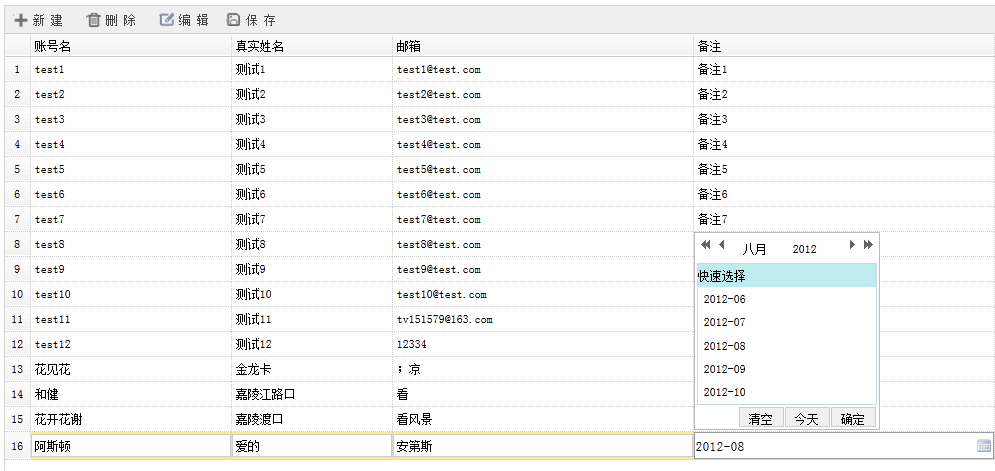This screenshot has width=995, height=471.
Task: Click the 编辑 (edit) pencil icon
Action: [166, 20]
